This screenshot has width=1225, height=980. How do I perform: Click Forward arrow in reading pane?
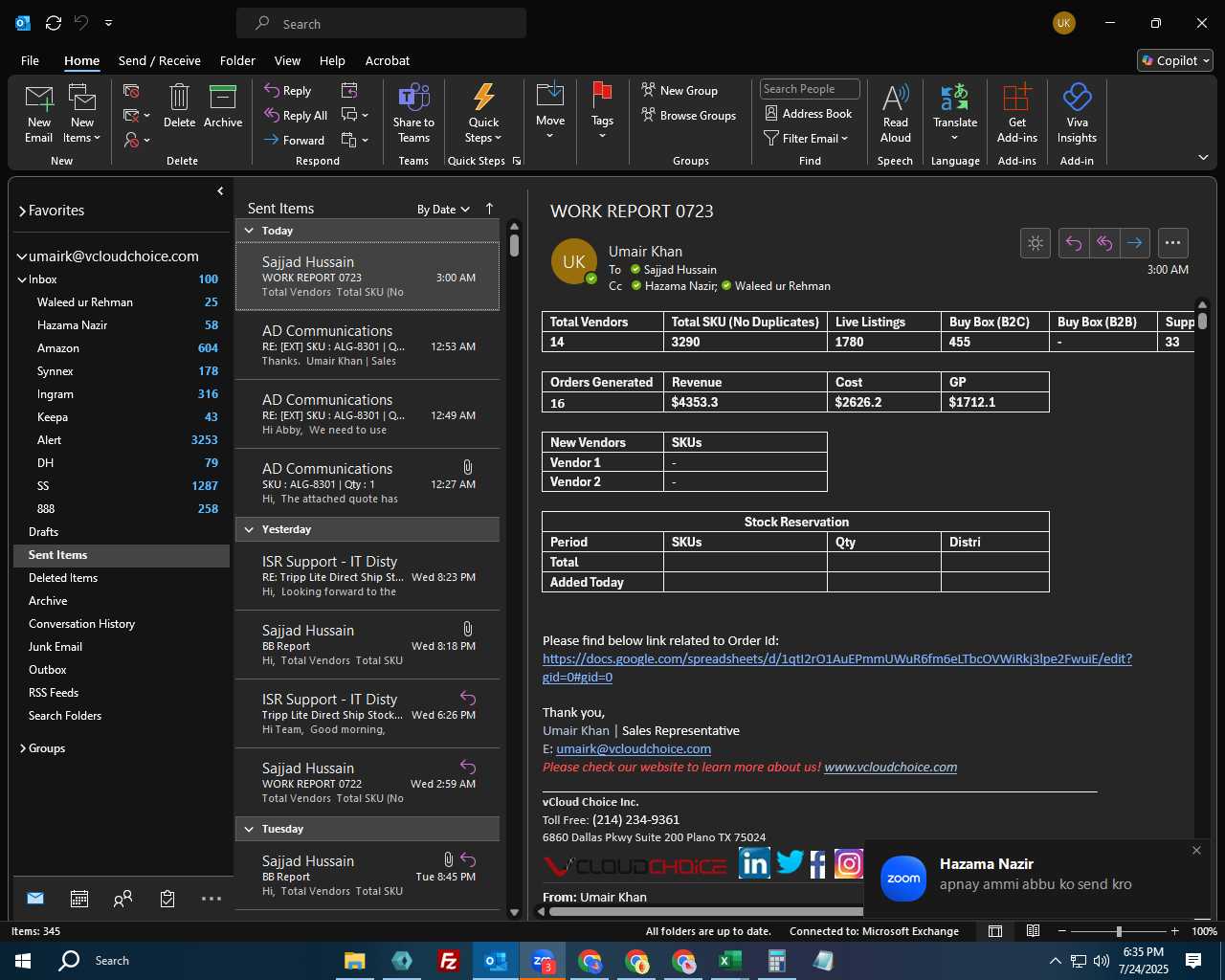pyautogui.click(x=1135, y=243)
